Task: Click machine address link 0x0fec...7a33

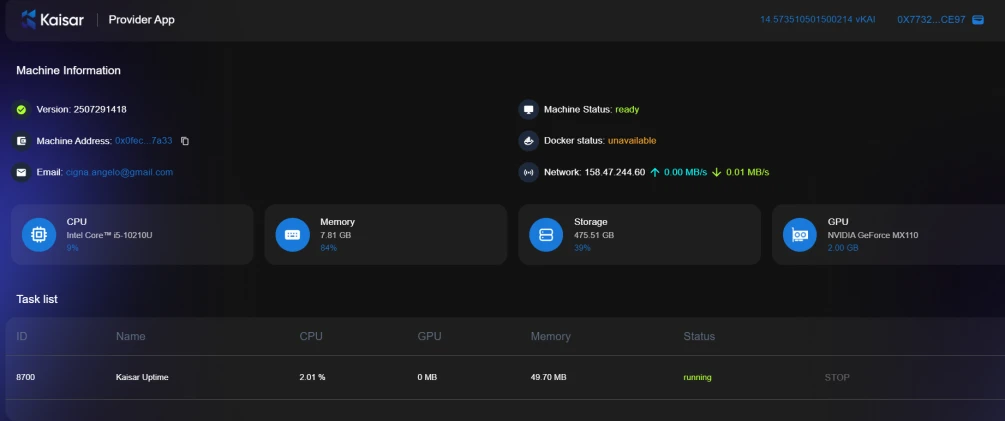Action: coord(144,141)
